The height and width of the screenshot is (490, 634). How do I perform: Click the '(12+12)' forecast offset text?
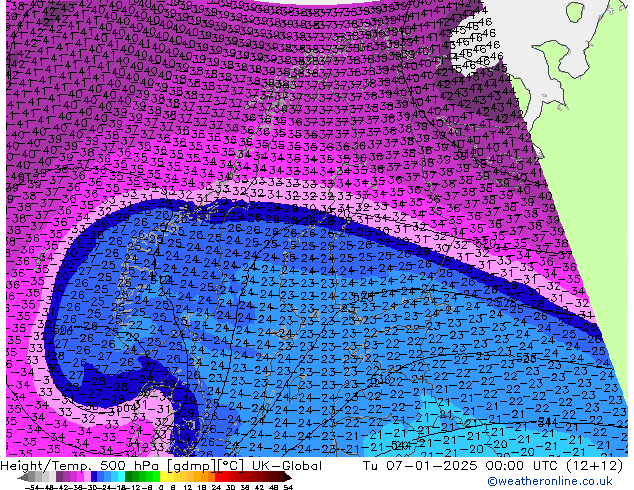(x=594, y=466)
